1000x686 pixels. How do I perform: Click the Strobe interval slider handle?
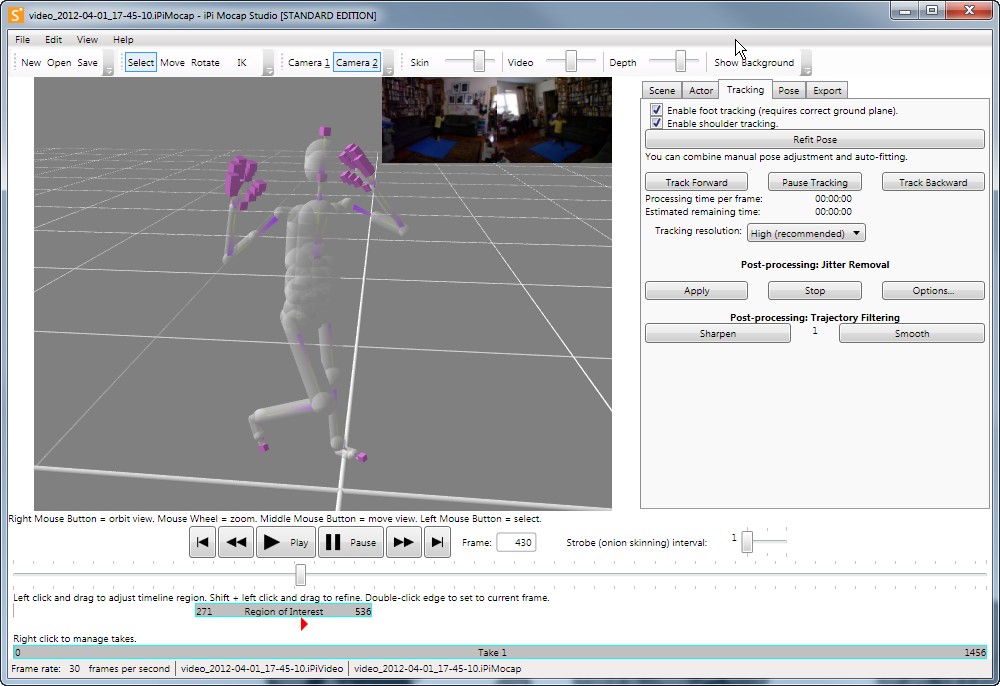coord(747,541)
